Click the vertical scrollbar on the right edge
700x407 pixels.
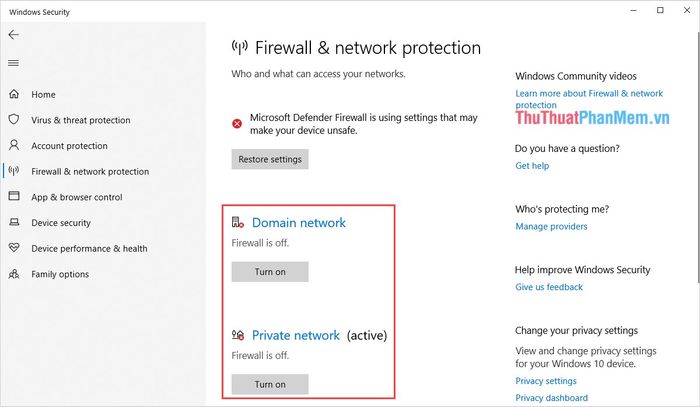(x=698, y=157)
